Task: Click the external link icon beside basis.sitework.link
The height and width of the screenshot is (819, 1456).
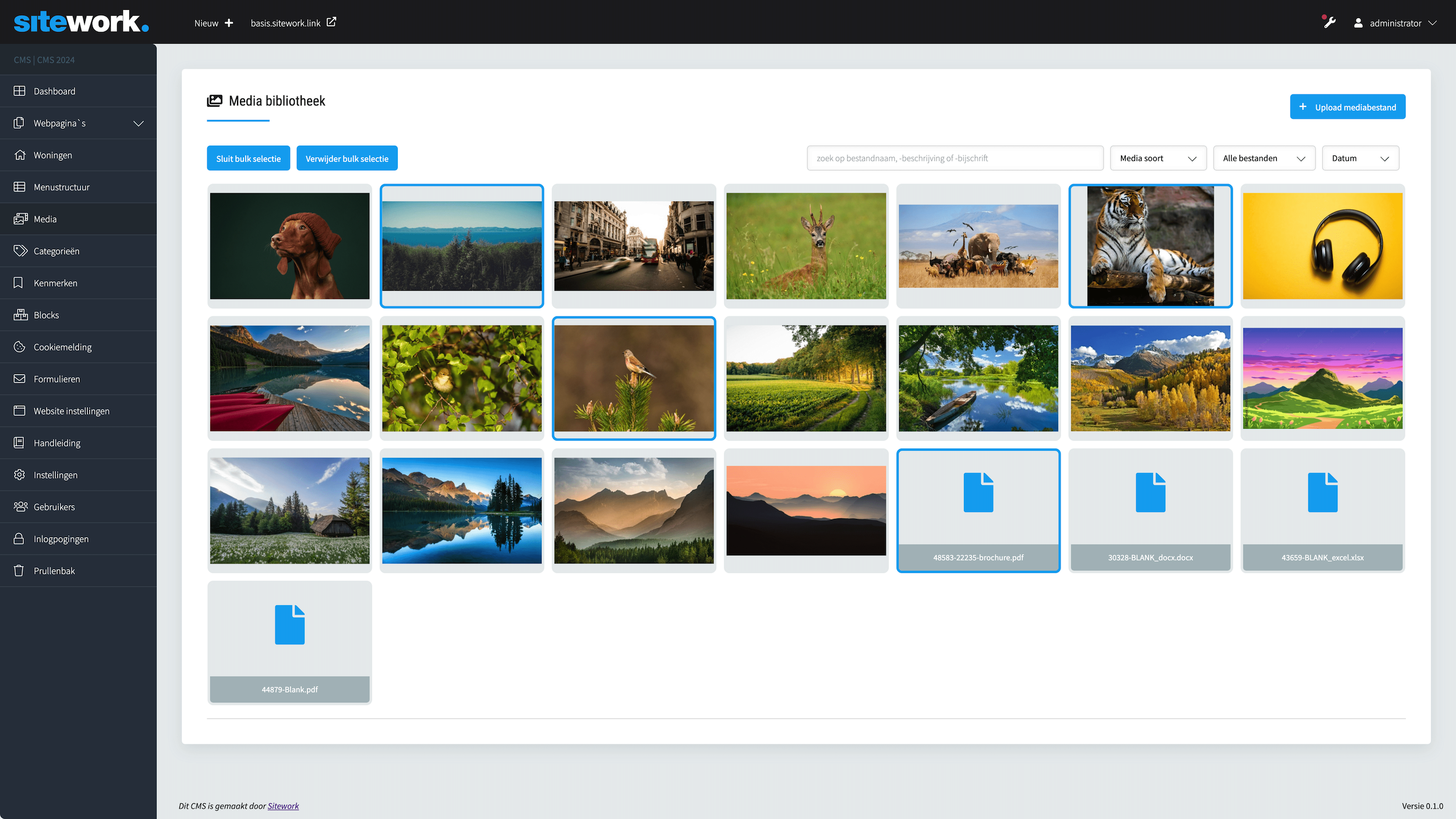Action: click(x=331, y=22)
